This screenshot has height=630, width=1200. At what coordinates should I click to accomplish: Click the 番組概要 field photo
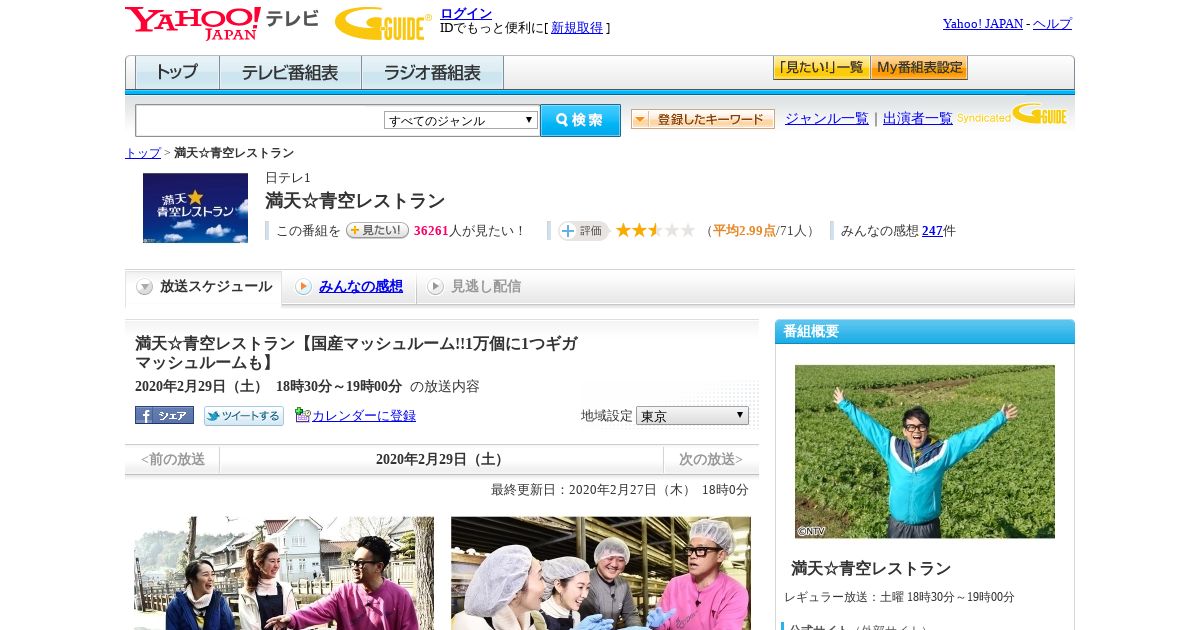click(x=925, y=452)
